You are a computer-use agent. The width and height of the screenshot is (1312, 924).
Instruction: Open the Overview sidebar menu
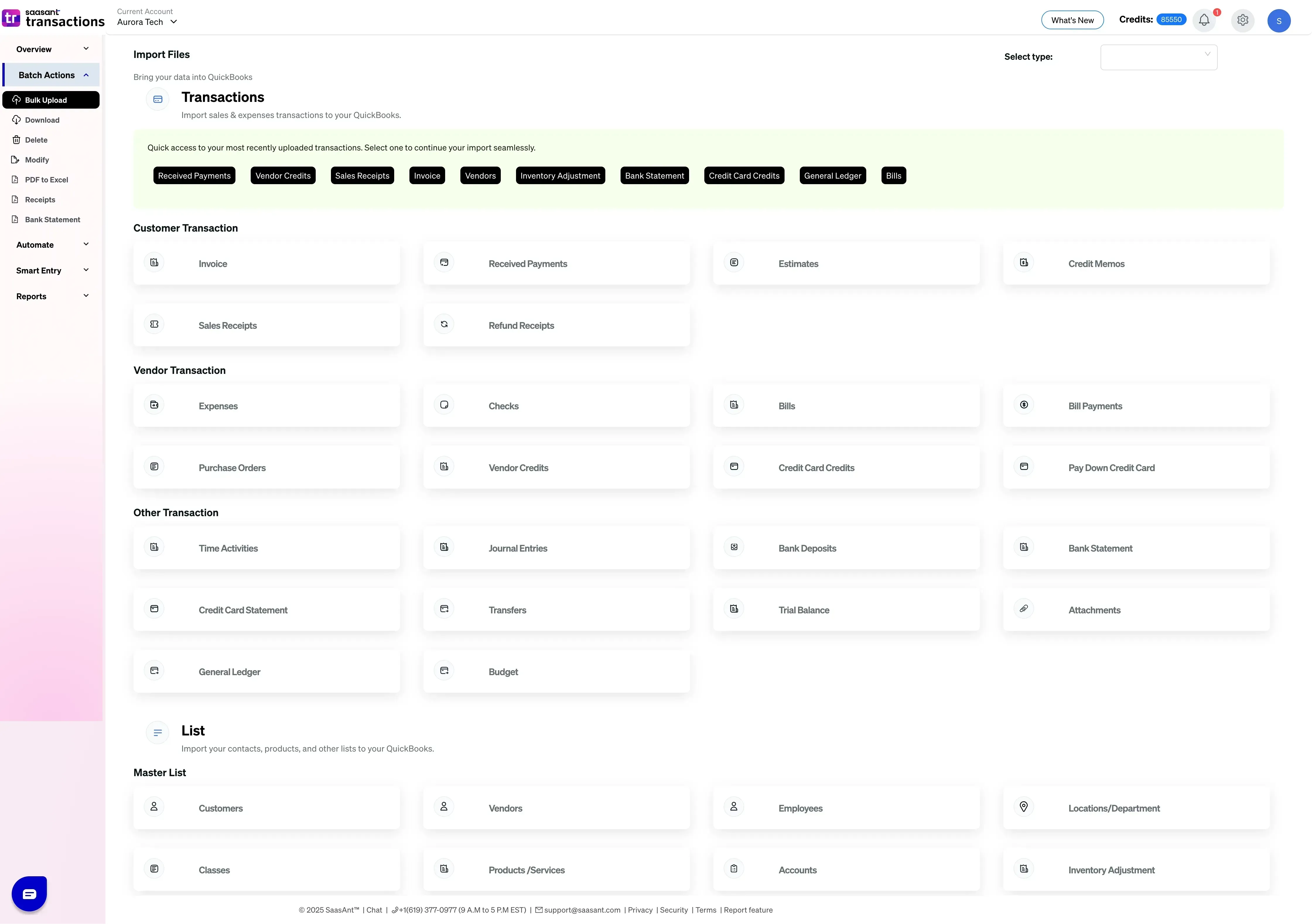click(51, 49)
